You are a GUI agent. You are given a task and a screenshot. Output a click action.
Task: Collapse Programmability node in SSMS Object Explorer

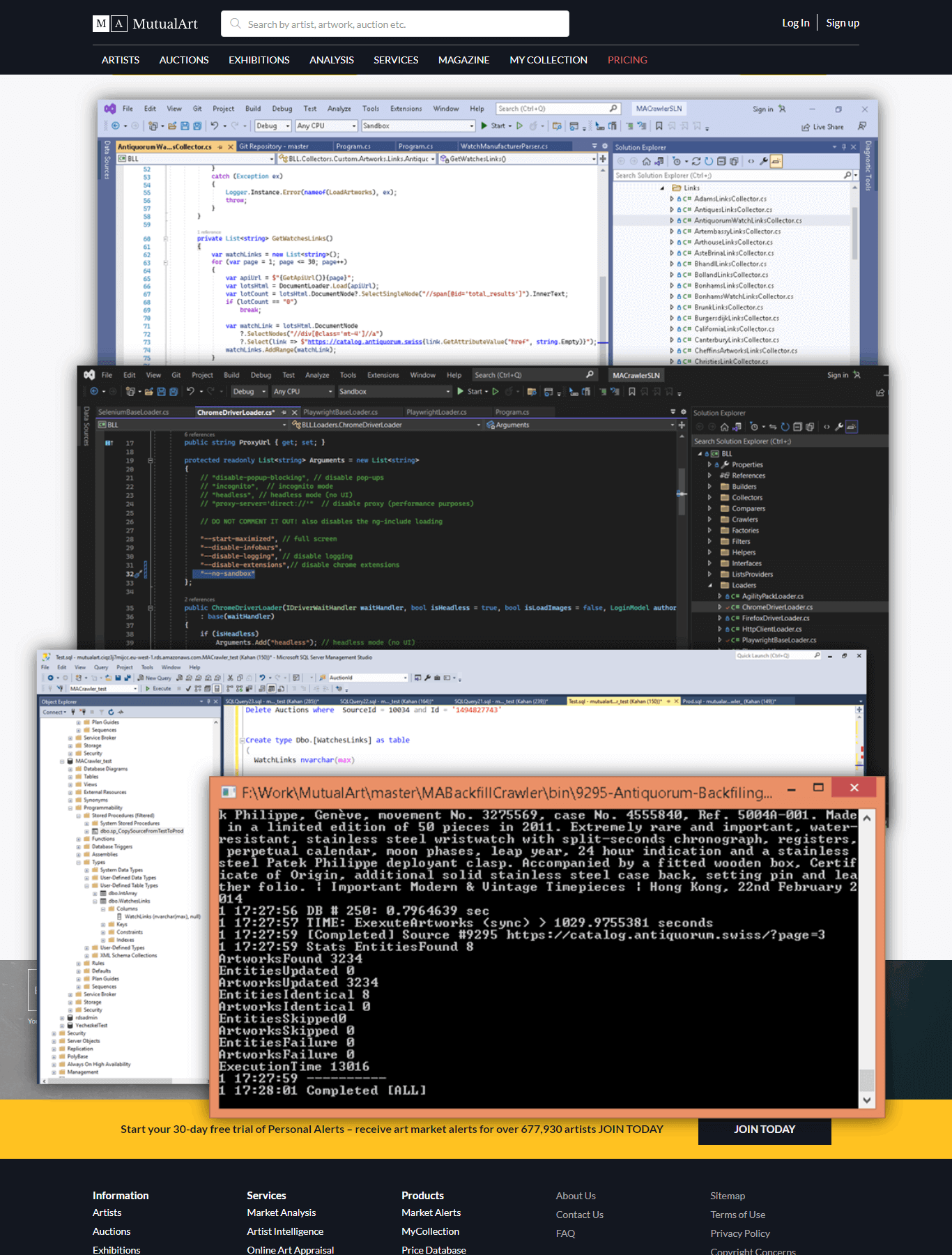pyautogui.click(x=70, y=808)
